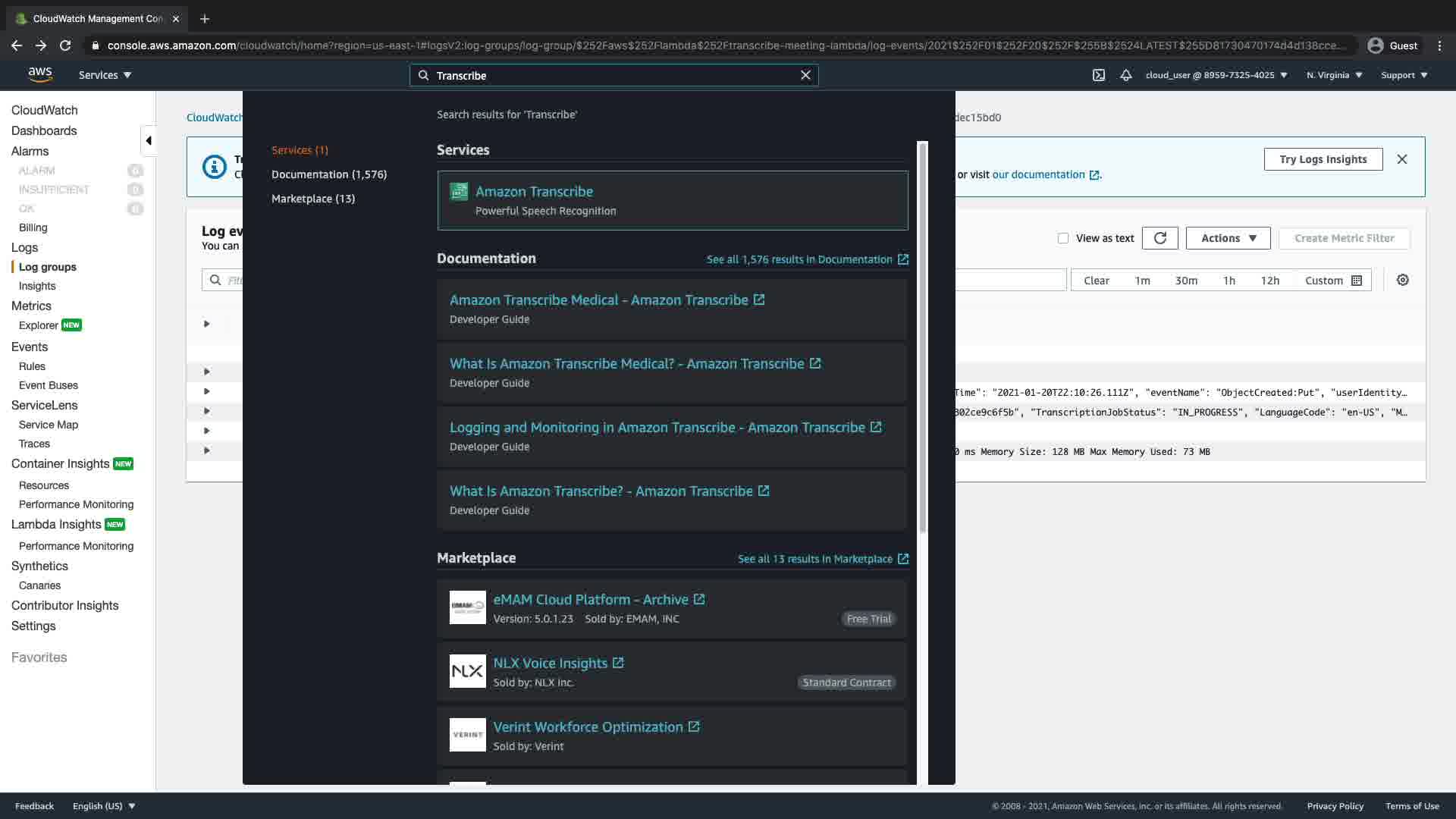
Task: Click the log events refresh icon
Action: (1159, 238)
